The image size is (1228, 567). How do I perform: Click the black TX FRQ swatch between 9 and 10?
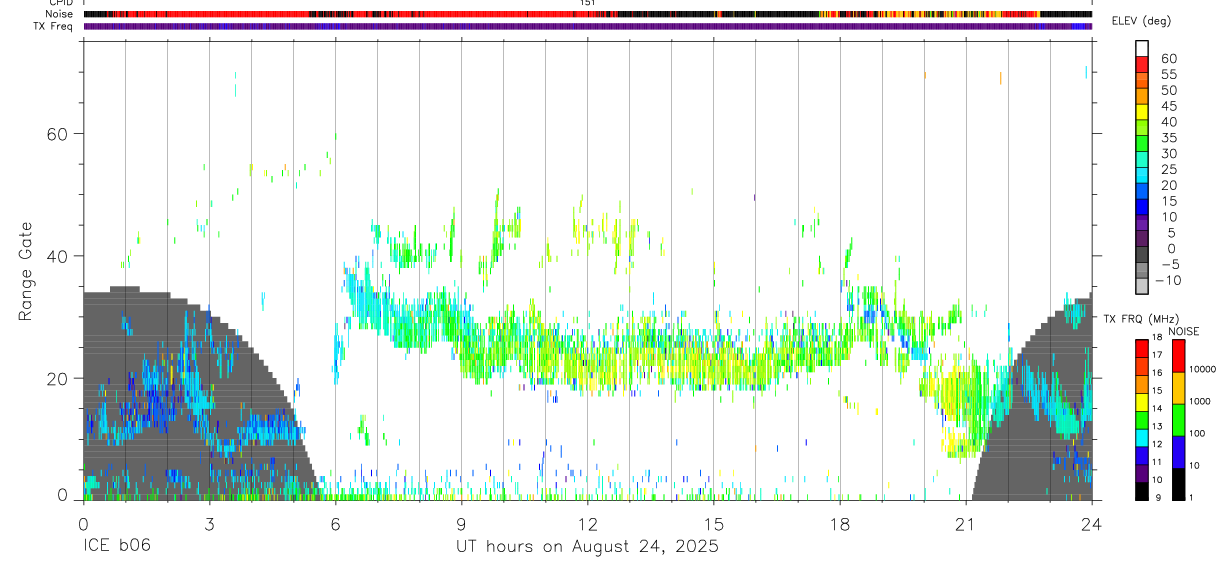click(x=1142, y=489)
